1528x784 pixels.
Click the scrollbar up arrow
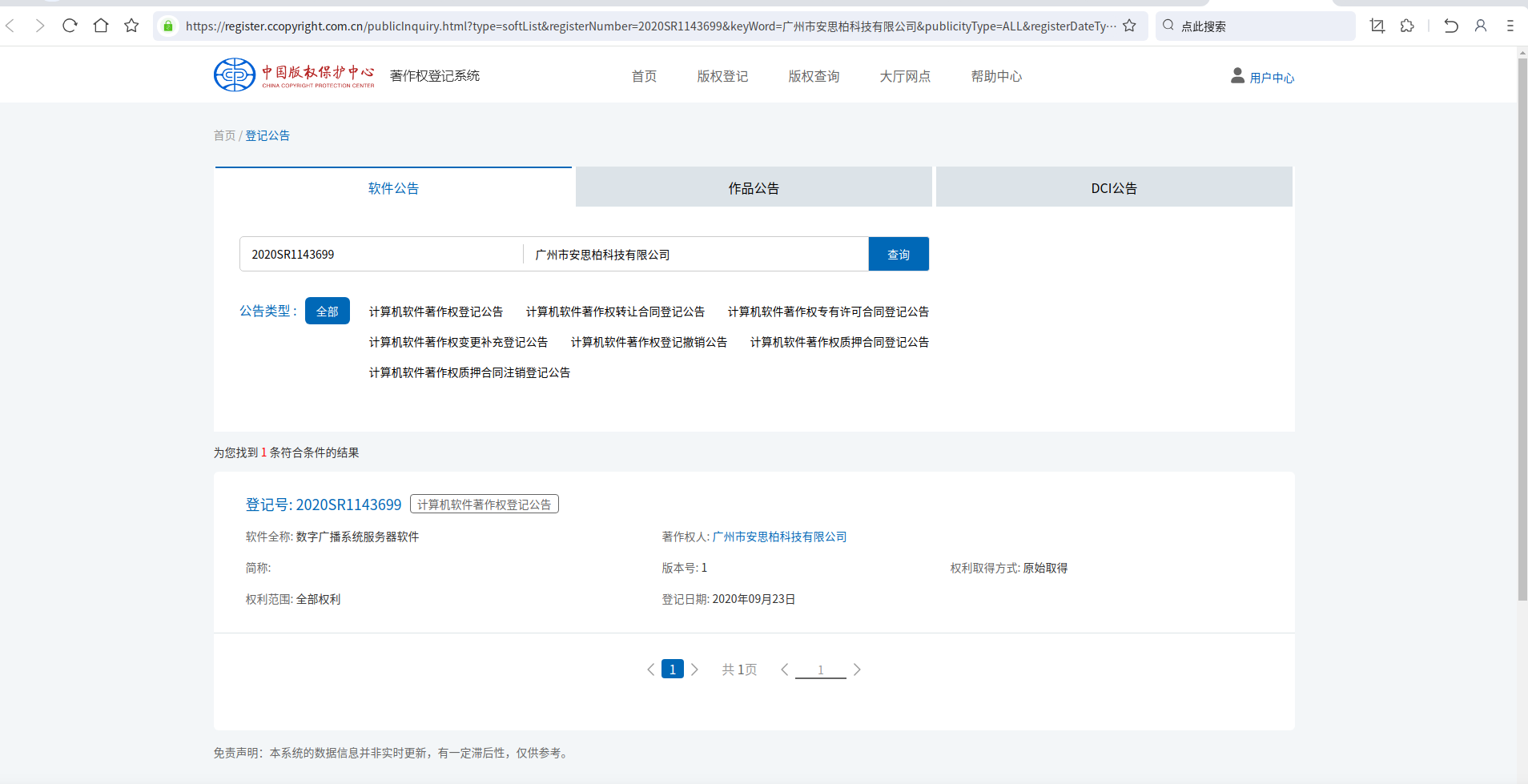[x=1522, y=53]
